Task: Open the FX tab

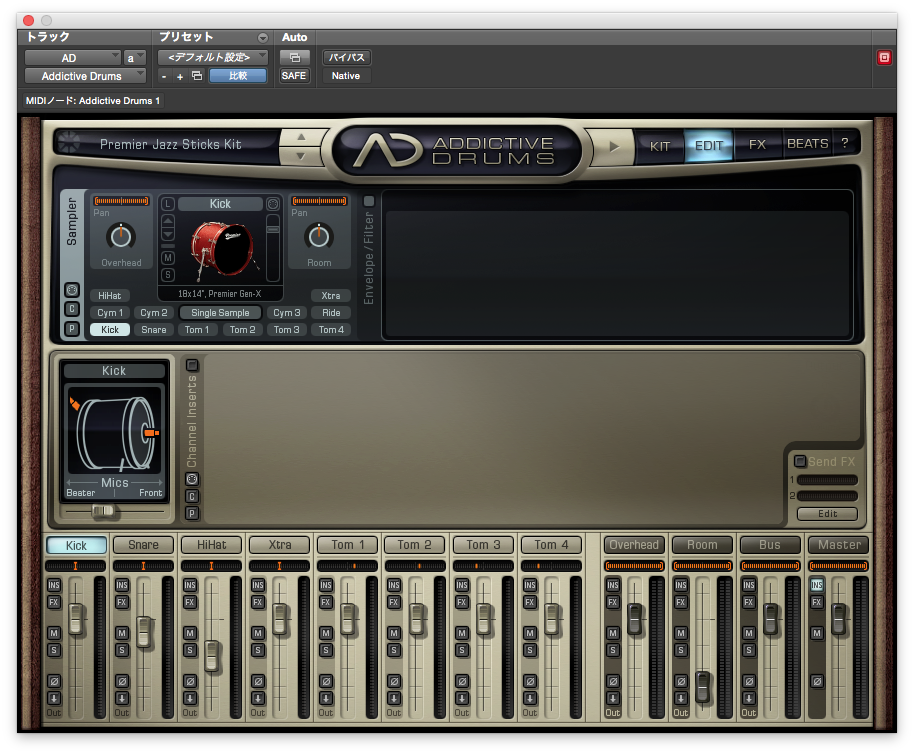Action: (x=757, y=145)
